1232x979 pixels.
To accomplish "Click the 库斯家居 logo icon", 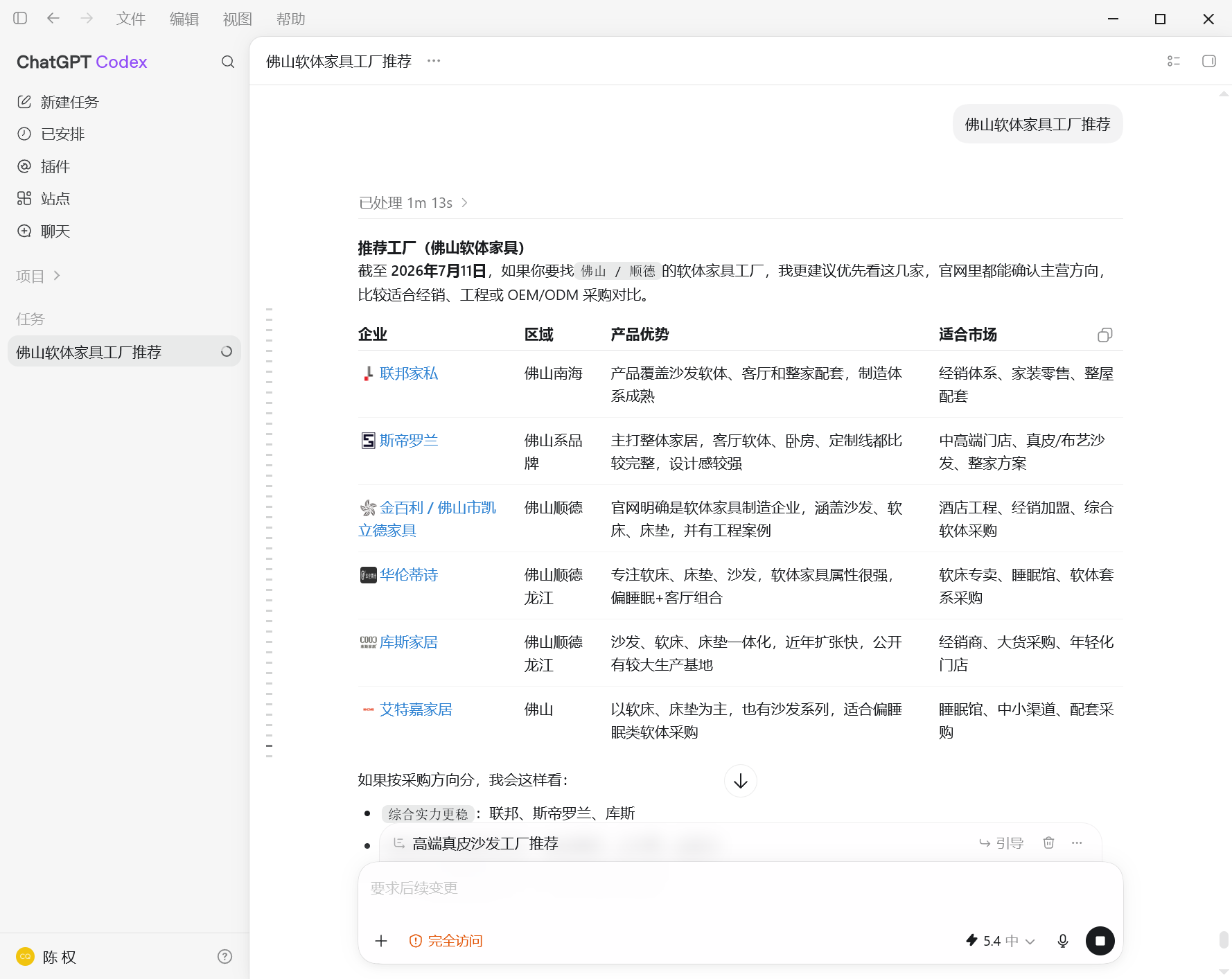I will 368,642.
